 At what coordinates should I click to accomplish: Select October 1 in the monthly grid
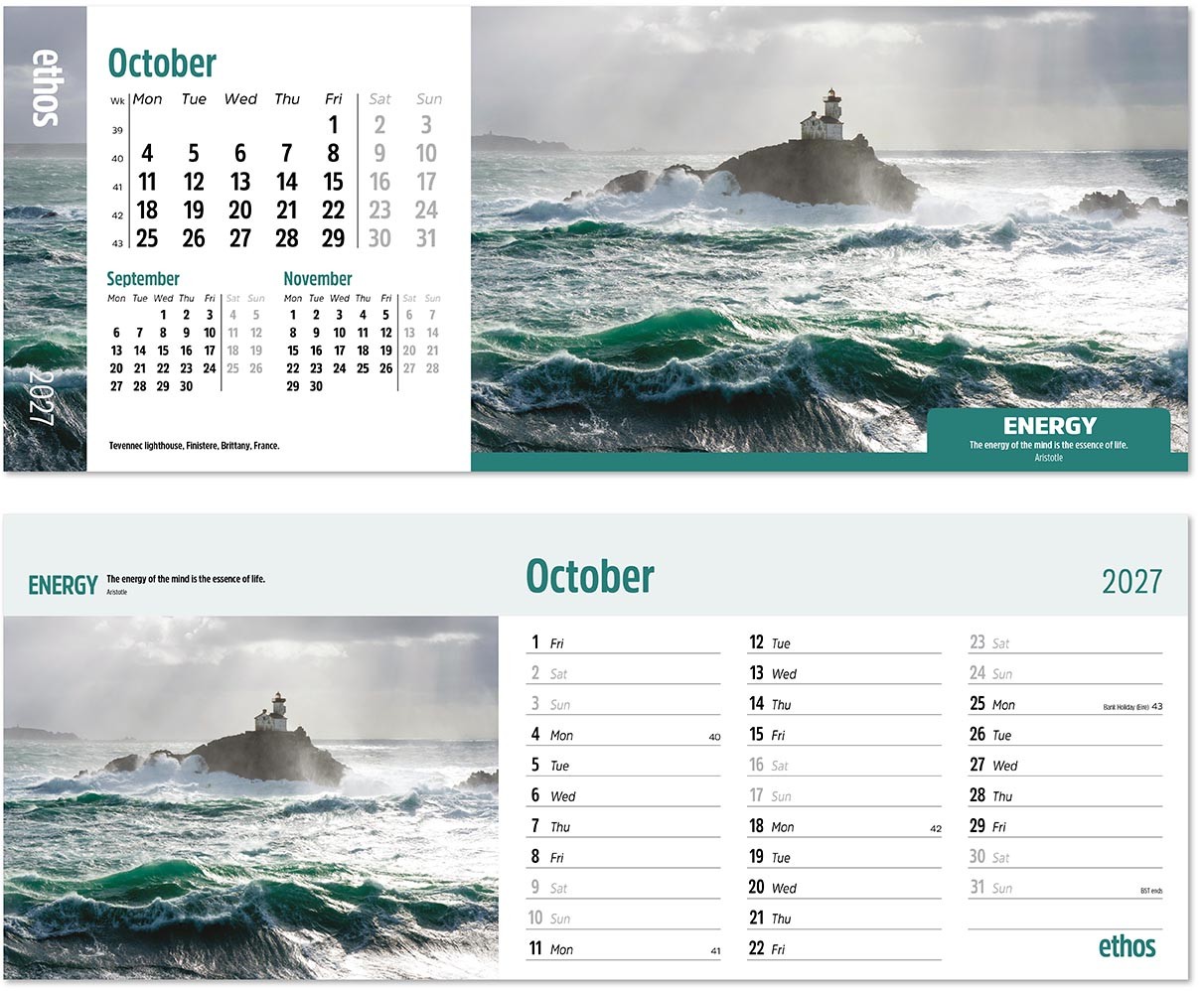(333, 126)
